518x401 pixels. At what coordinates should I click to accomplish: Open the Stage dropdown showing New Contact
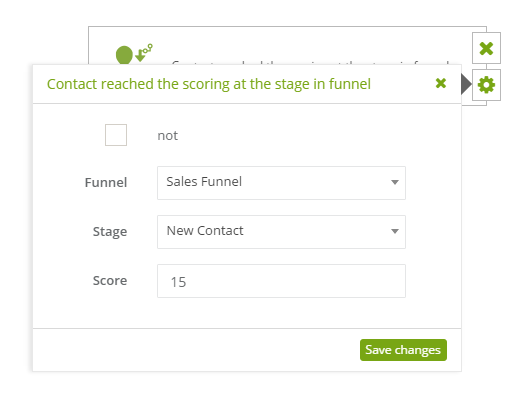(x=281, y=232)
